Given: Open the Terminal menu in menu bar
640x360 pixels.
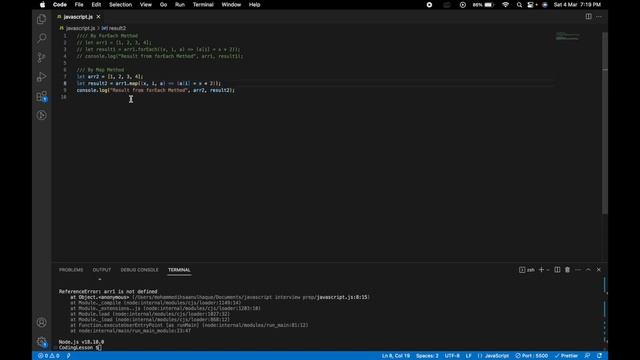Looking at the screenshot, I should tap(203, 5).
